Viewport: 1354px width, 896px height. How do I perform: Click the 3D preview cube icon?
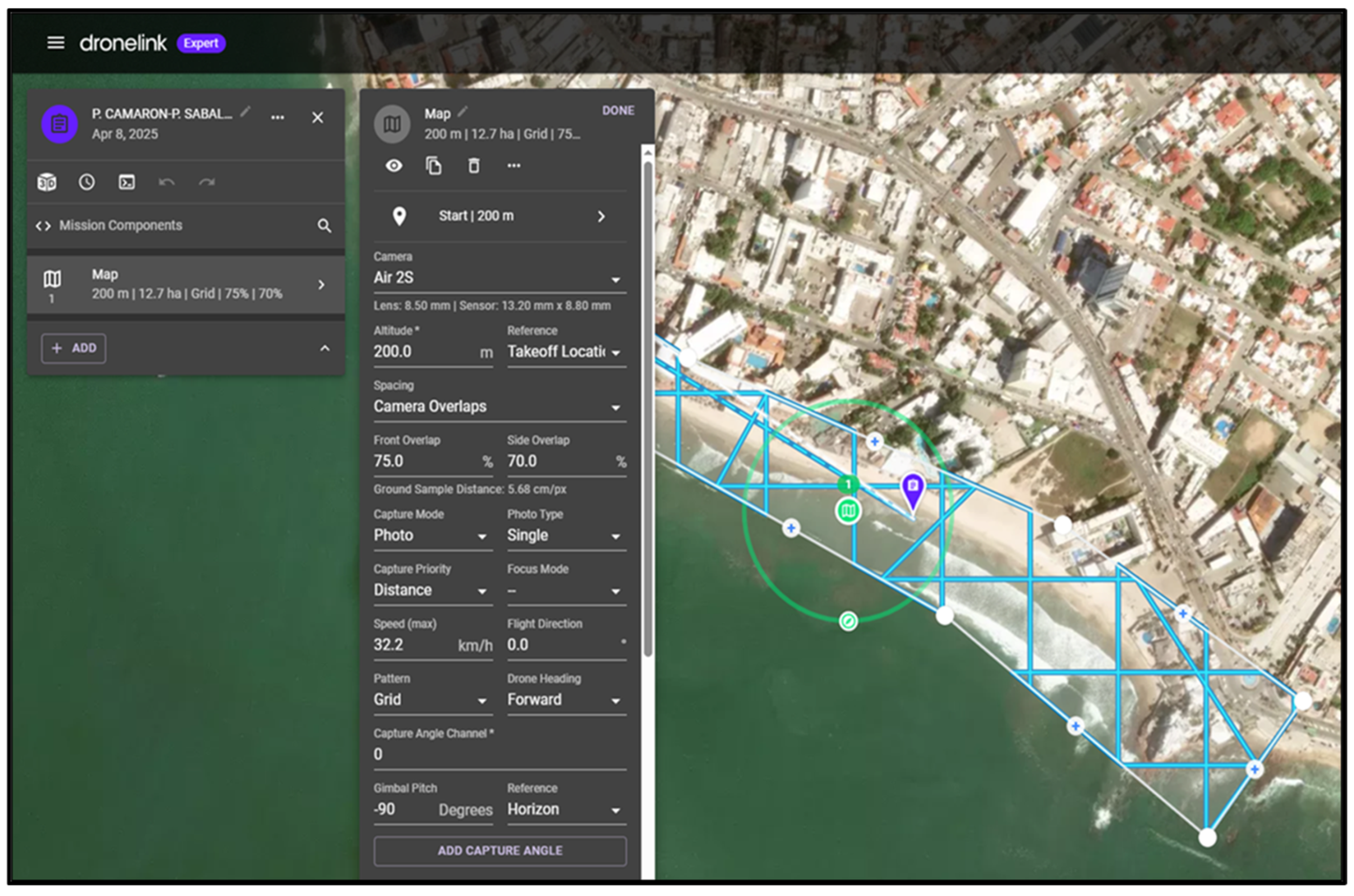(47, 182)
